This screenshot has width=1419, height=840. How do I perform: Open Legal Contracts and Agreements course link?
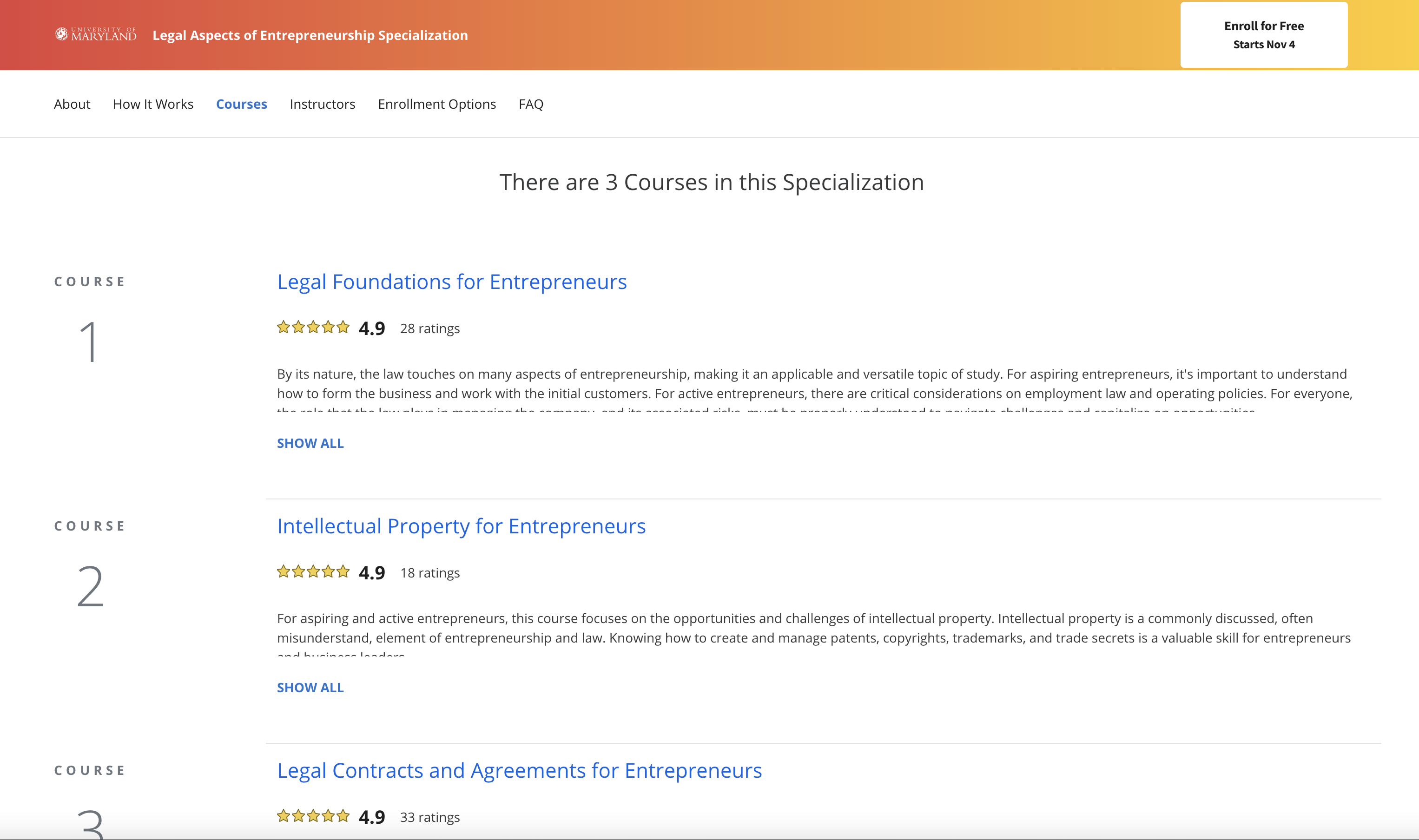519,771
